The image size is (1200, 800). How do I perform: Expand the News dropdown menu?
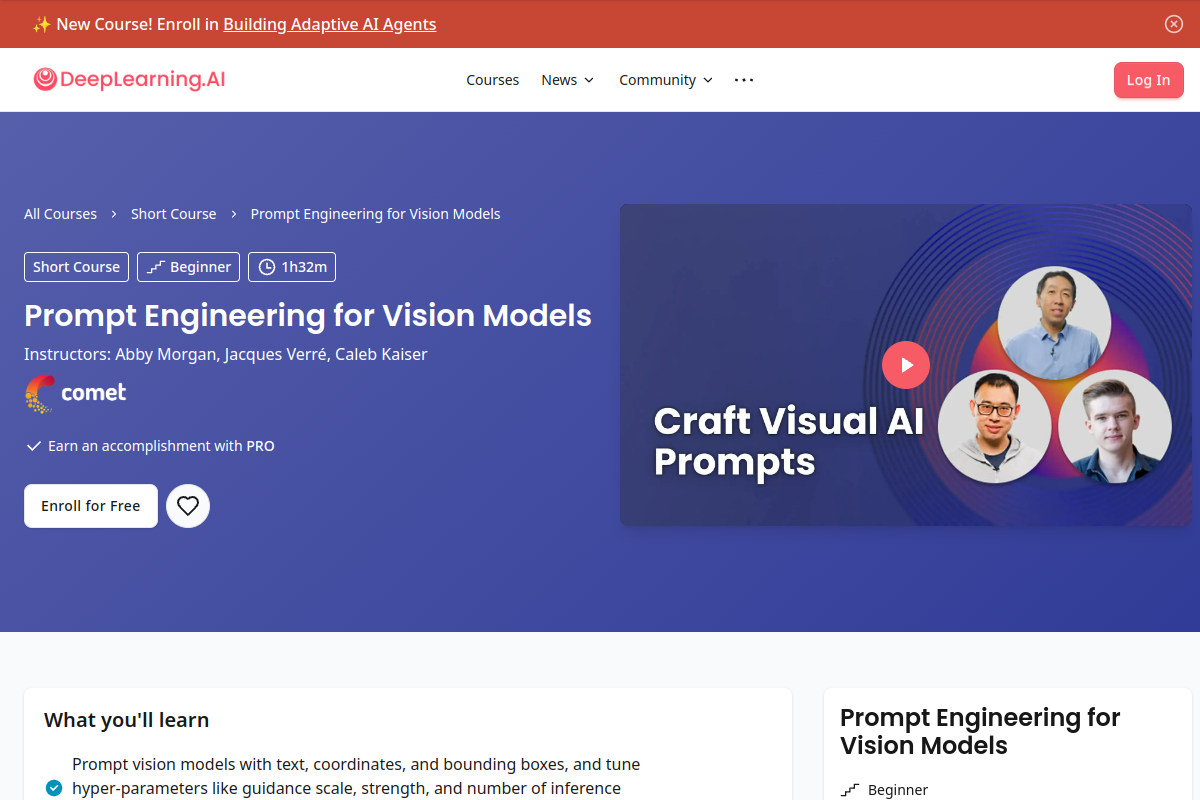[568, 80]
